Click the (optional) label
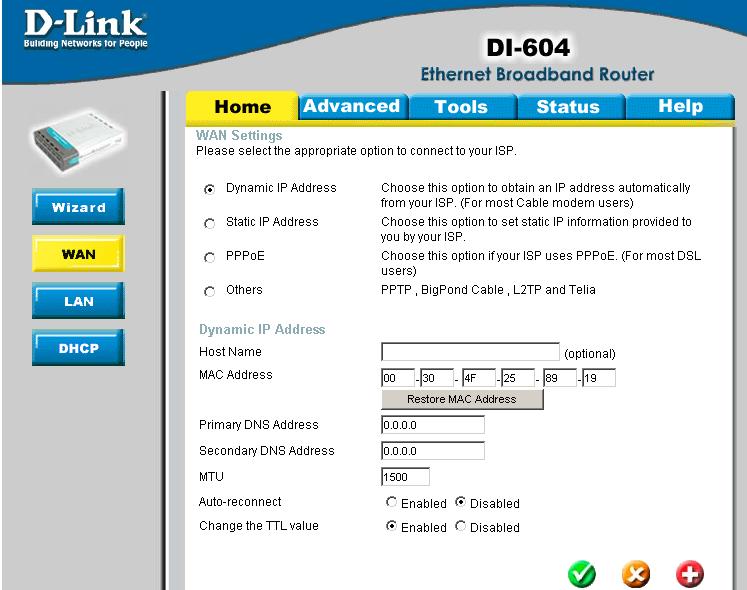747x590 pixels. point(590,354)
